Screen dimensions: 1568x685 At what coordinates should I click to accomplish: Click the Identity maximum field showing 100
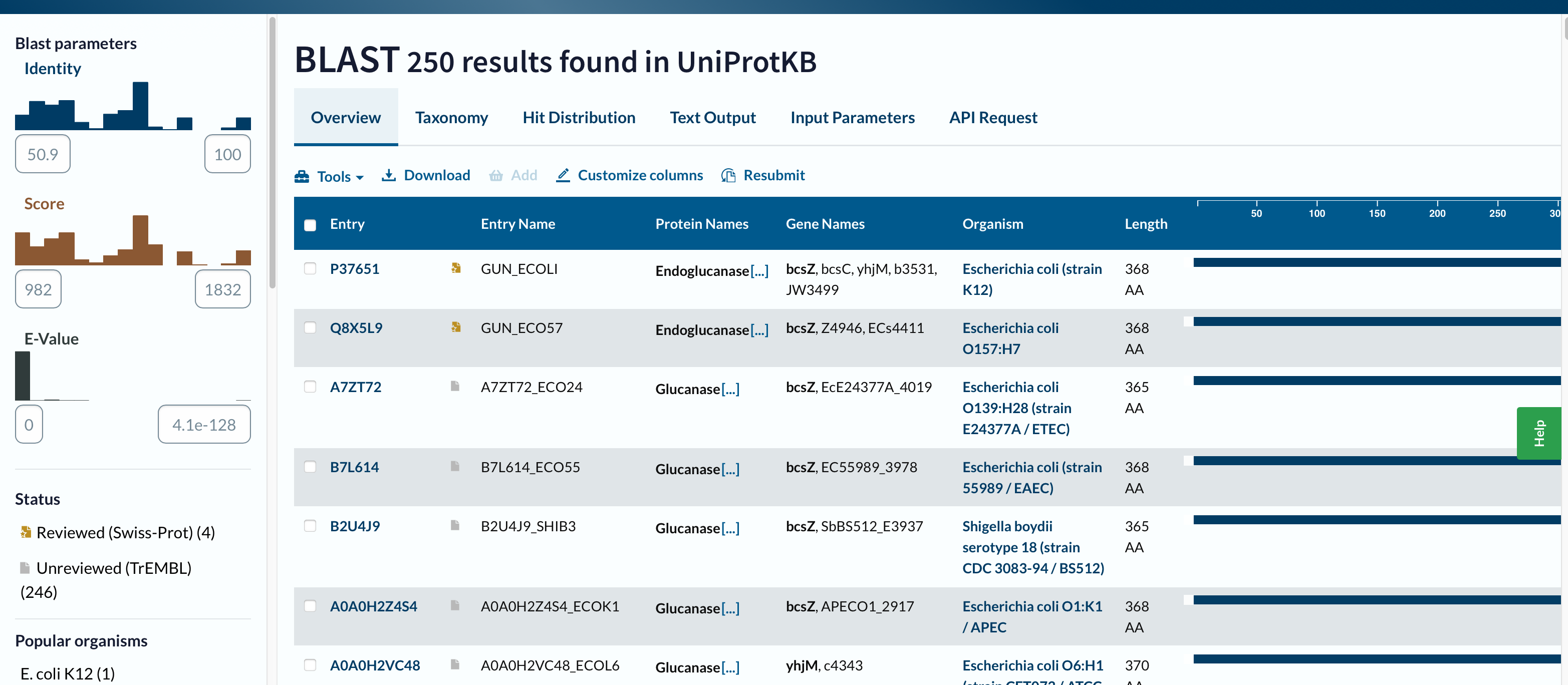[x=227, y=154]
